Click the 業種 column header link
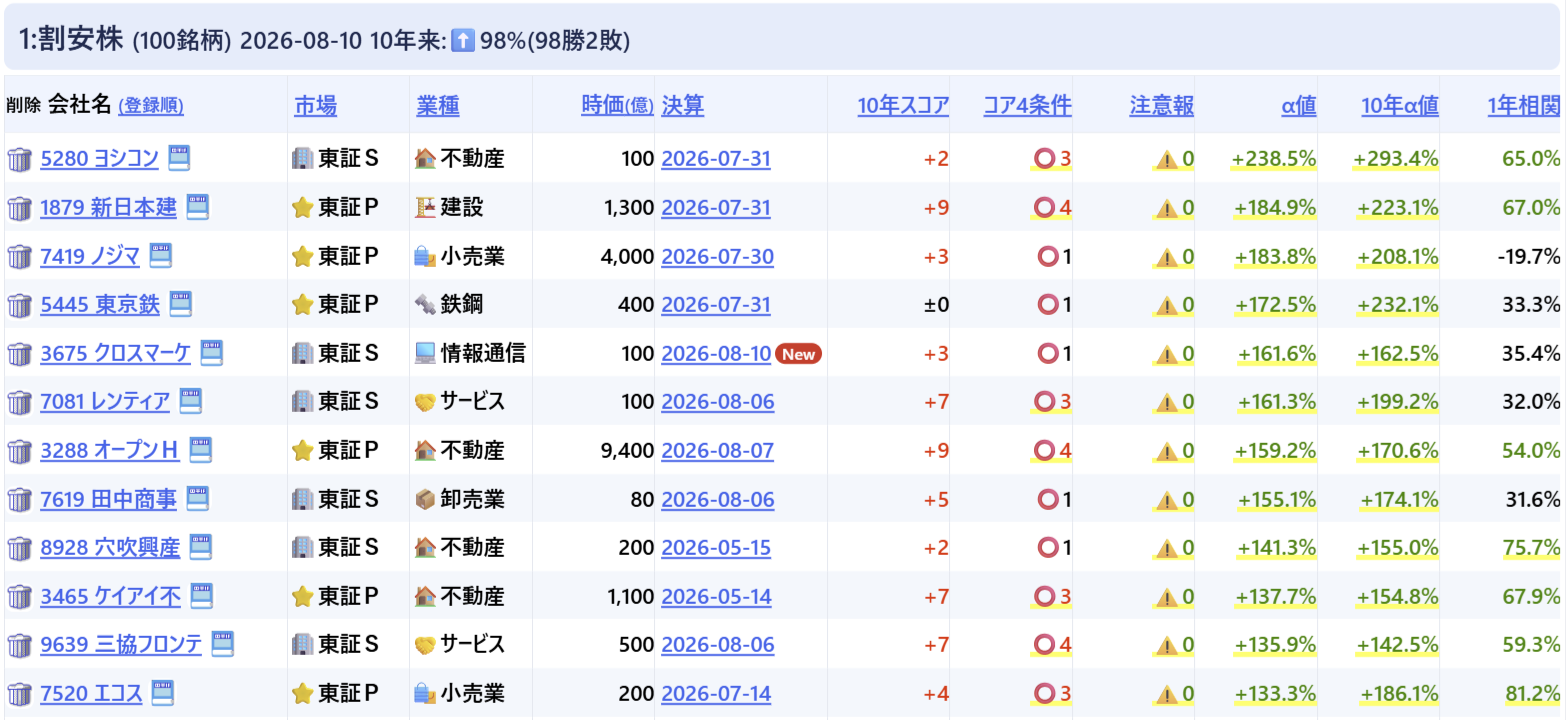Viewport: 1566px width, 720px height. click(438, 106)
